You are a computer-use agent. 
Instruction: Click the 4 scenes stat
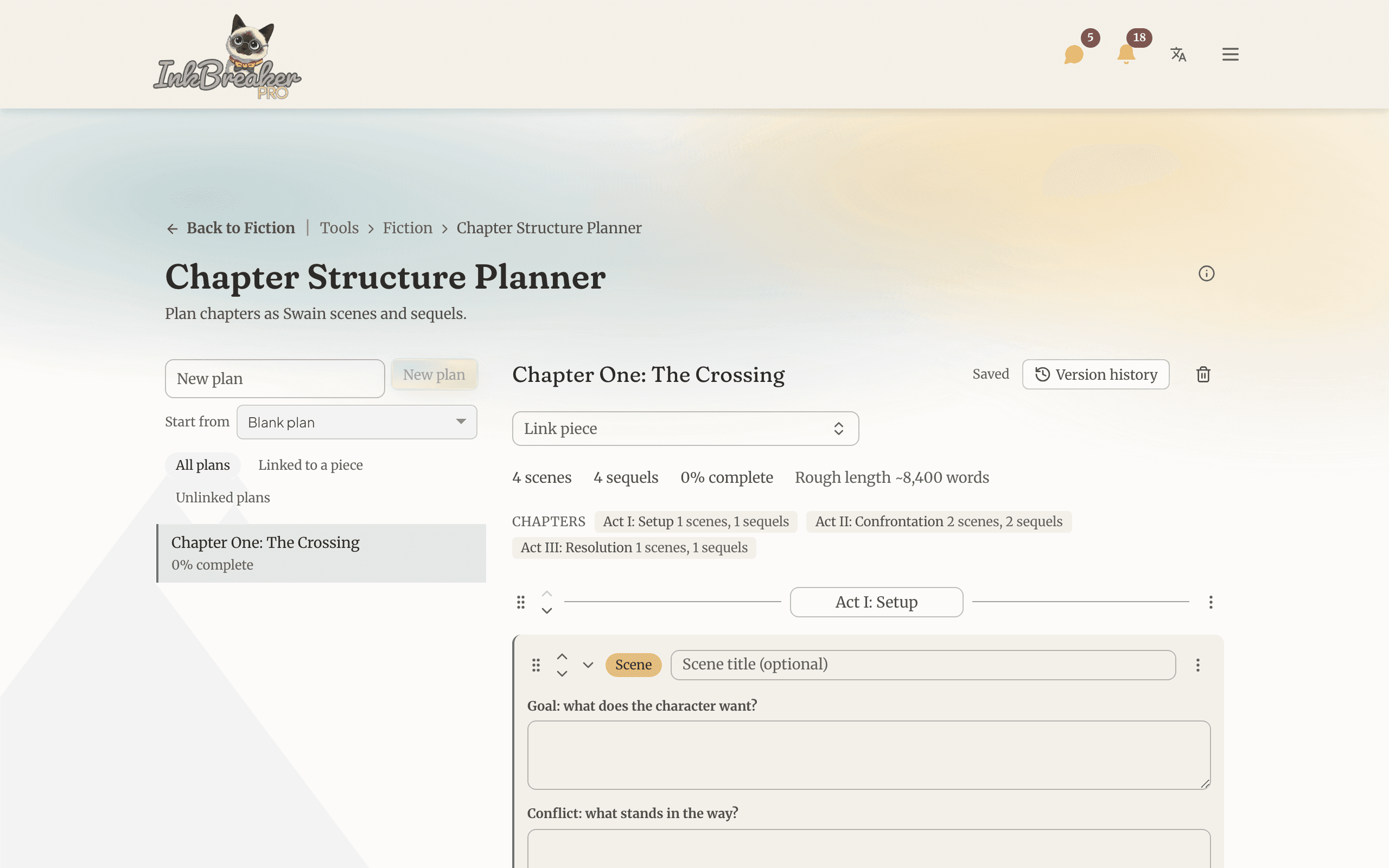[541, 477]
